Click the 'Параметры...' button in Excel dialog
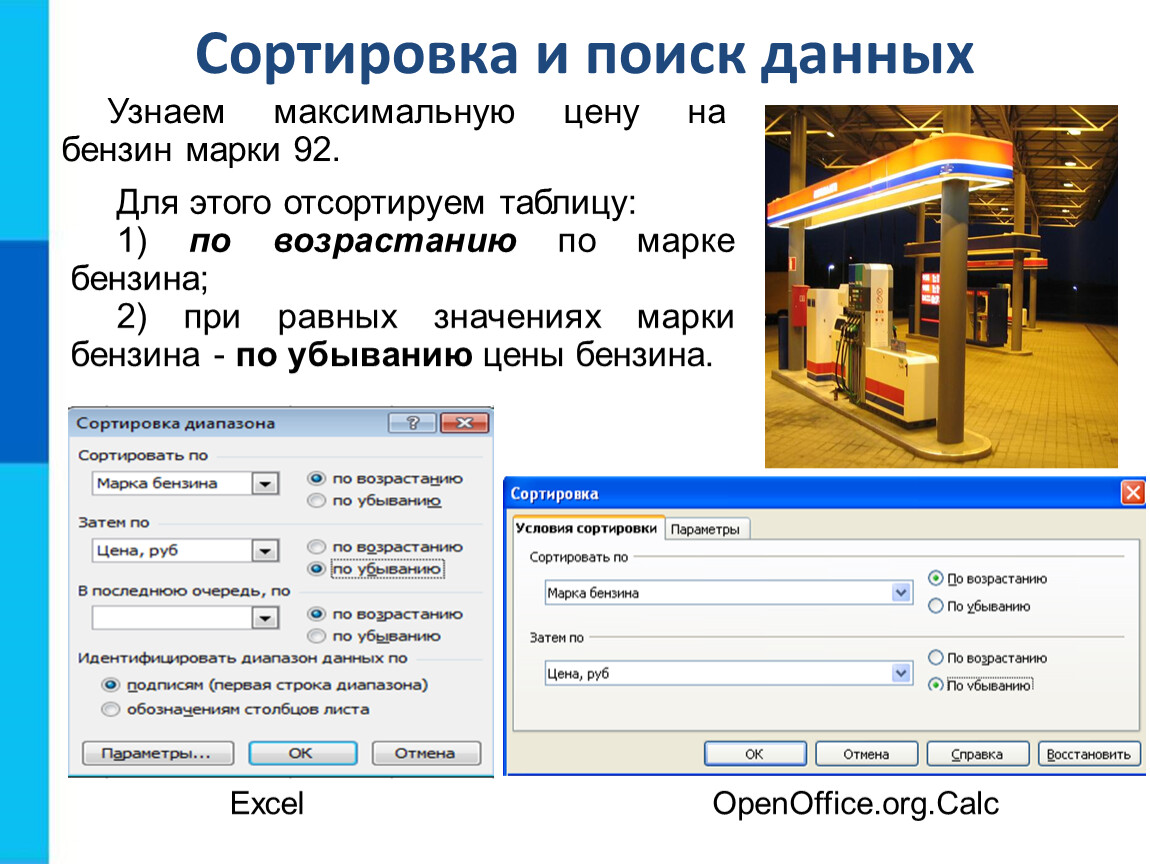The image size is (1150, 864). 157,753
